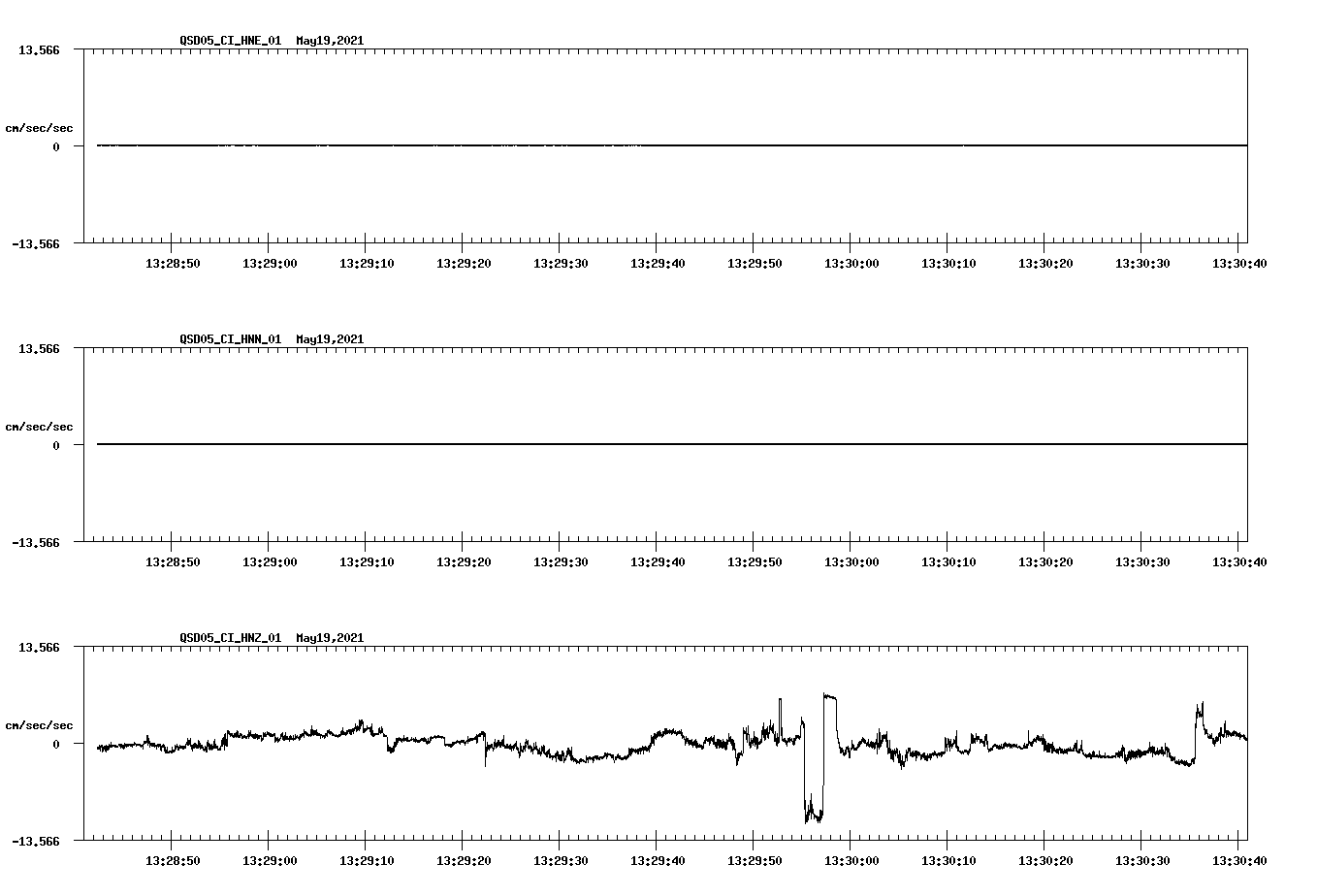Select the flat HNE waveform trace

[582, 145]
